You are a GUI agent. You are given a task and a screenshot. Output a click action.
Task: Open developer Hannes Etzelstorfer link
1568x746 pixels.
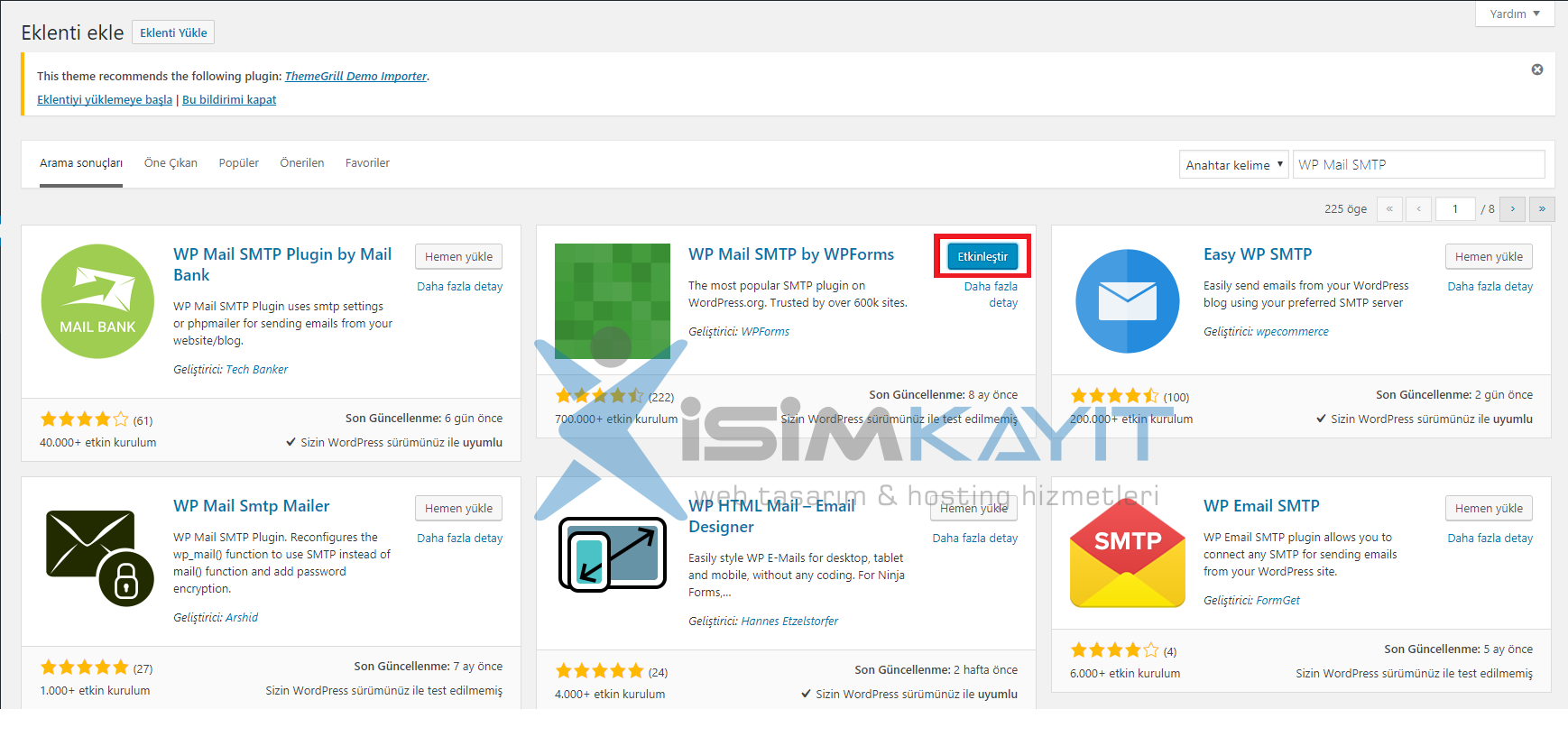789,621
